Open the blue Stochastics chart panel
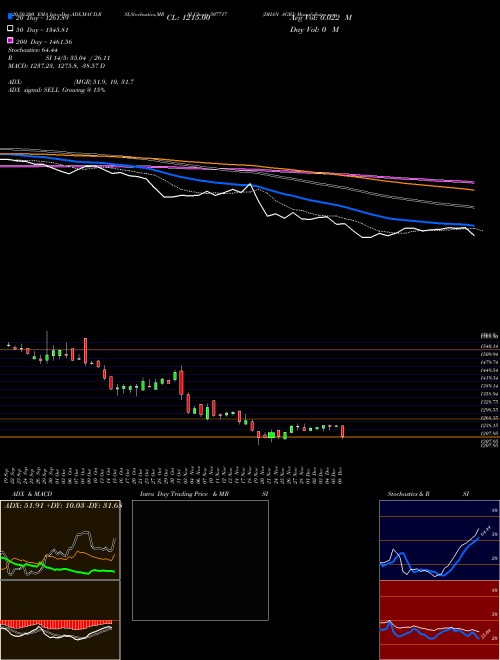Image resolution: width=500 pixels, height=660 pixels. point(439,540)
